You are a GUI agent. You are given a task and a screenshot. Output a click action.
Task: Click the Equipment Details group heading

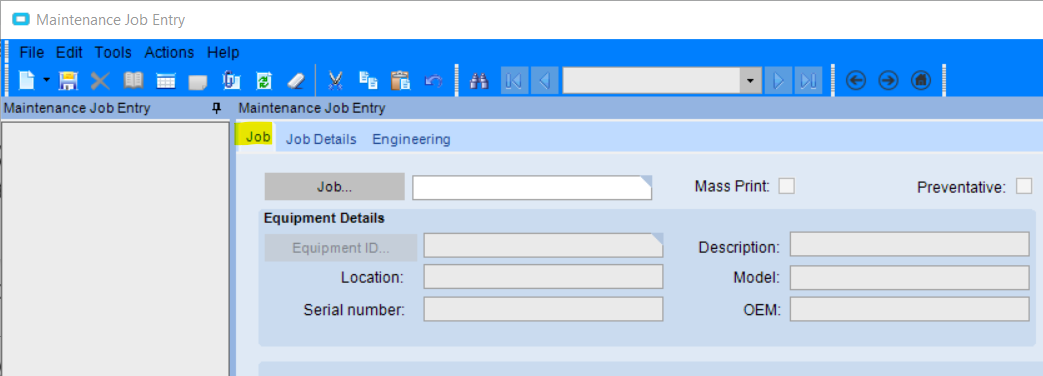(x=324, y=218)
